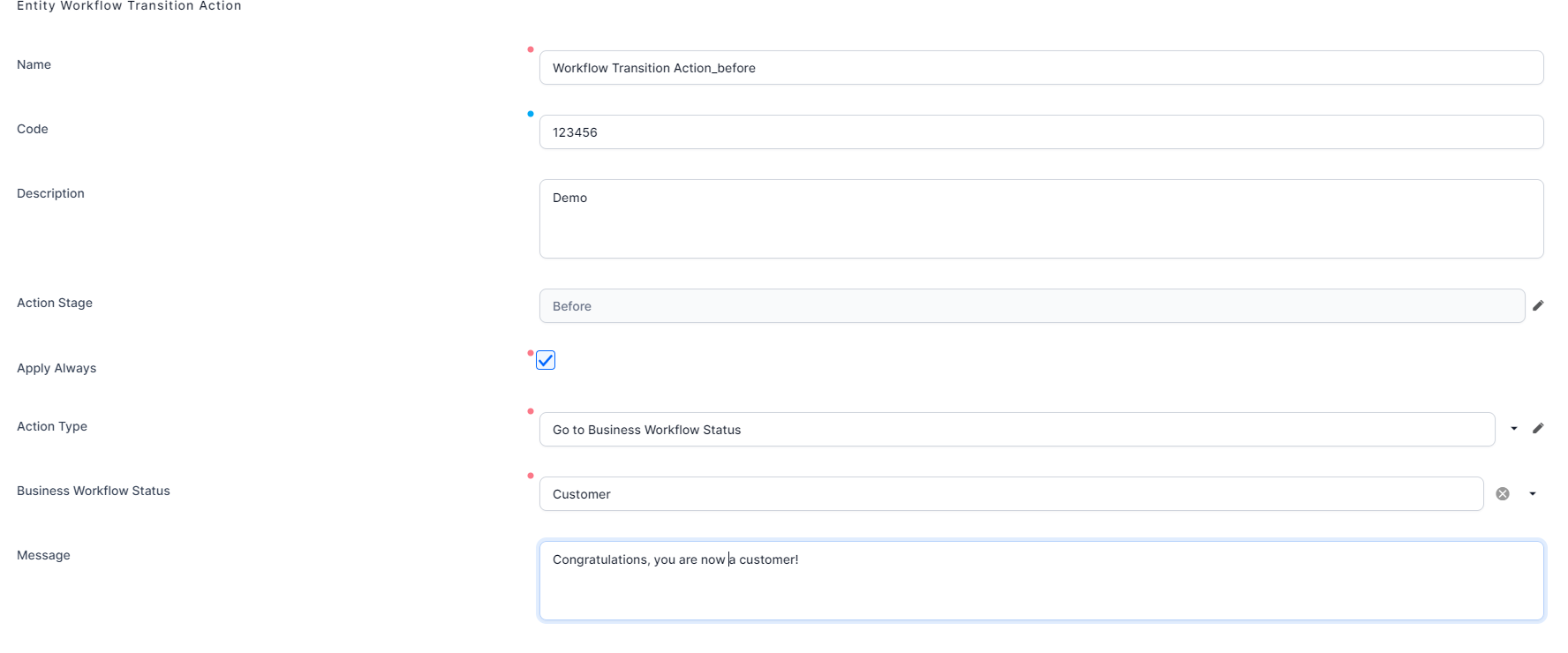Click the Message text area with Congratulations
Image resolution: width=1568 pixels, height=653 pixels.
pyautogui.click(x=1042, y=581)
